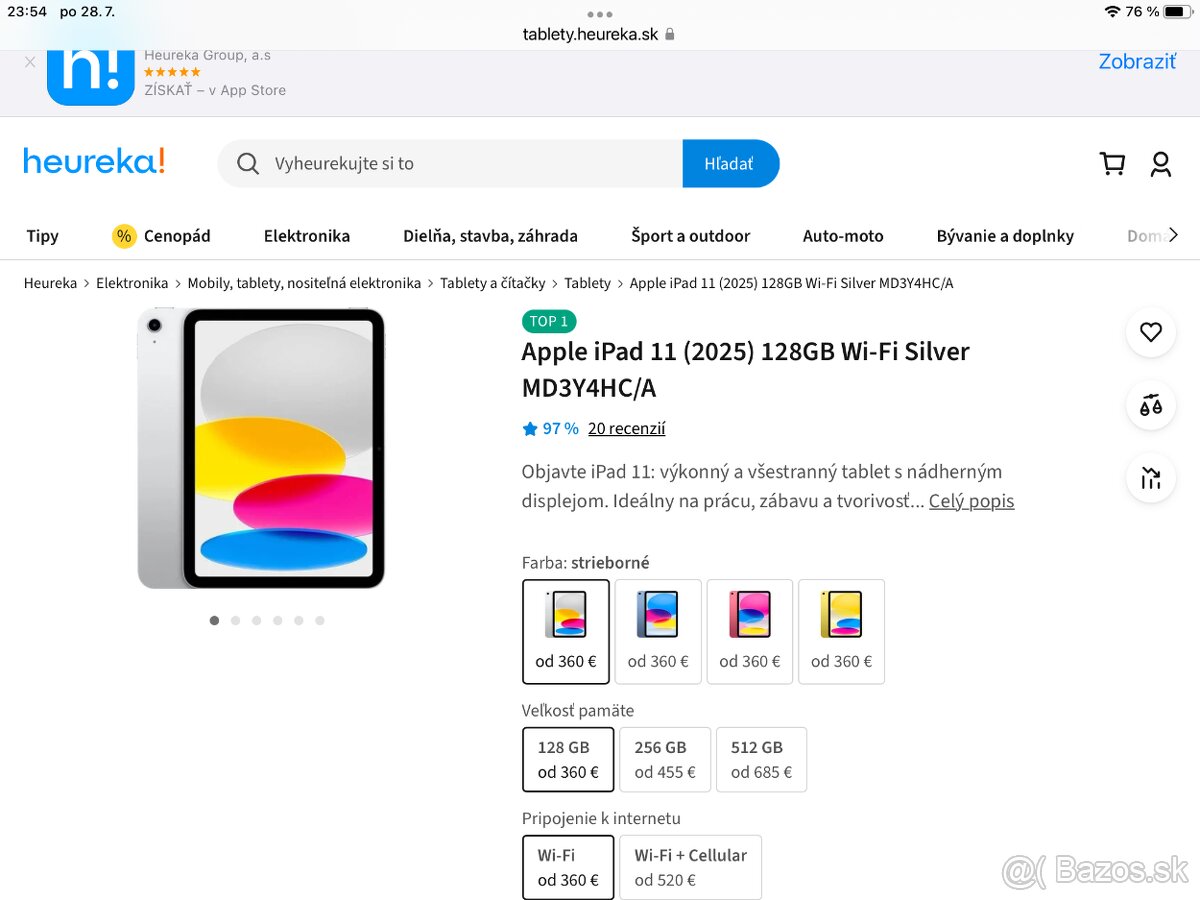Open the Tipy menu item
Viewport: 1200px width, 900px height.
[43, 236]
